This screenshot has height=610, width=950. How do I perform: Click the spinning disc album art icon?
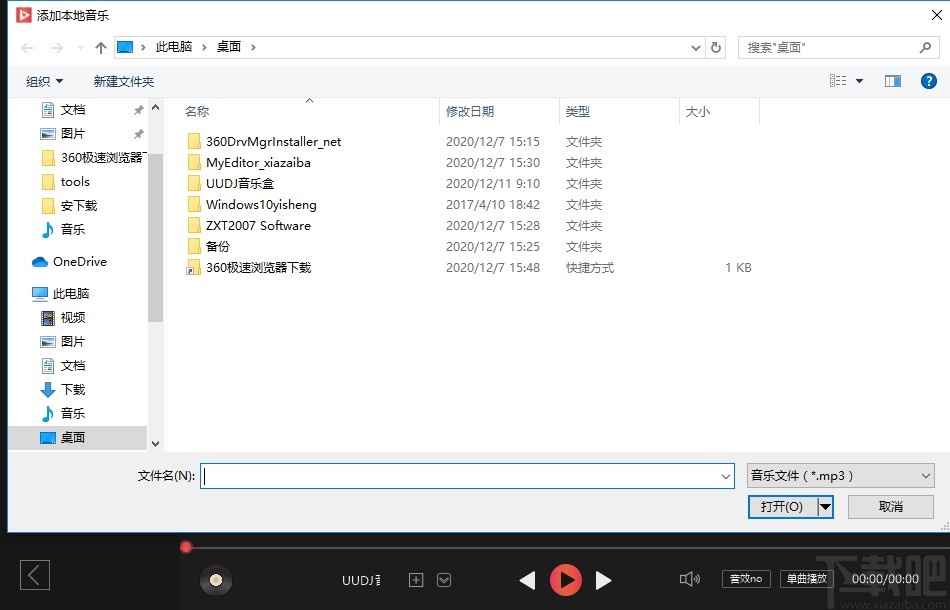tap(216, 579)
